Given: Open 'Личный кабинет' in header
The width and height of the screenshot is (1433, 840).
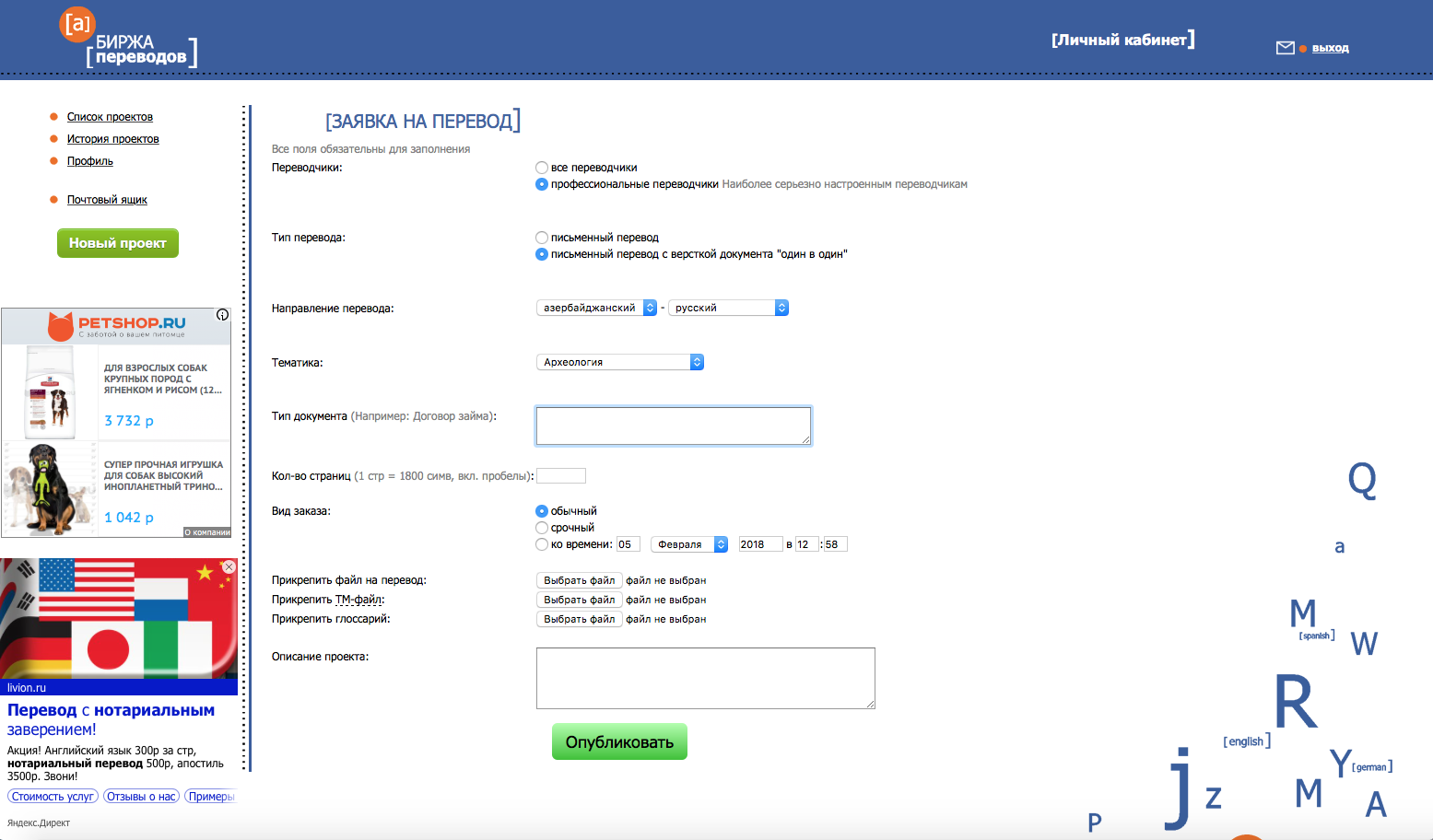Looking at the screenshot, I should (x=1122, y=40).
